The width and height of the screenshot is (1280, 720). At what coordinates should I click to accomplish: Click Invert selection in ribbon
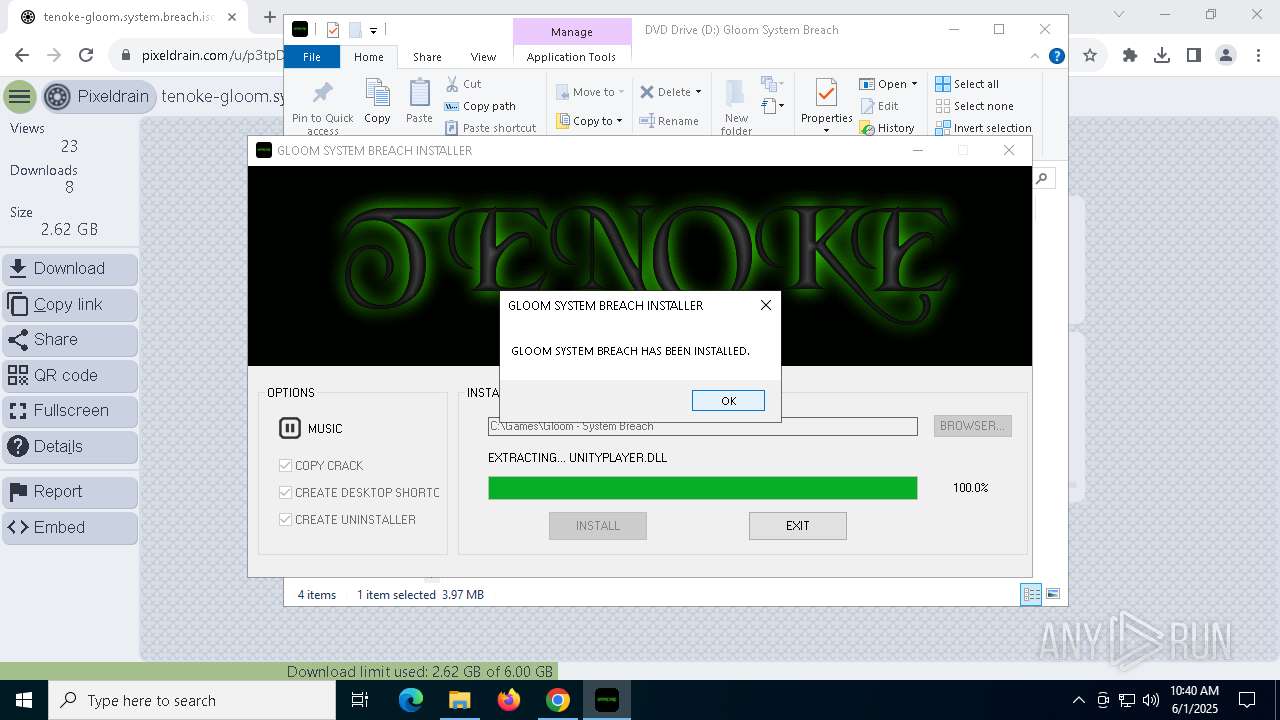coord(984,128)
